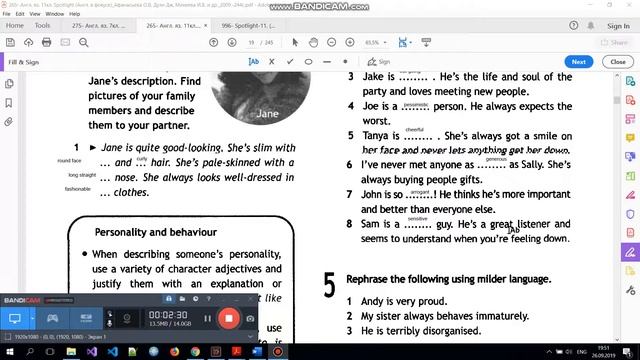Open the shield Protect tool in right pane

click(630, 214)
